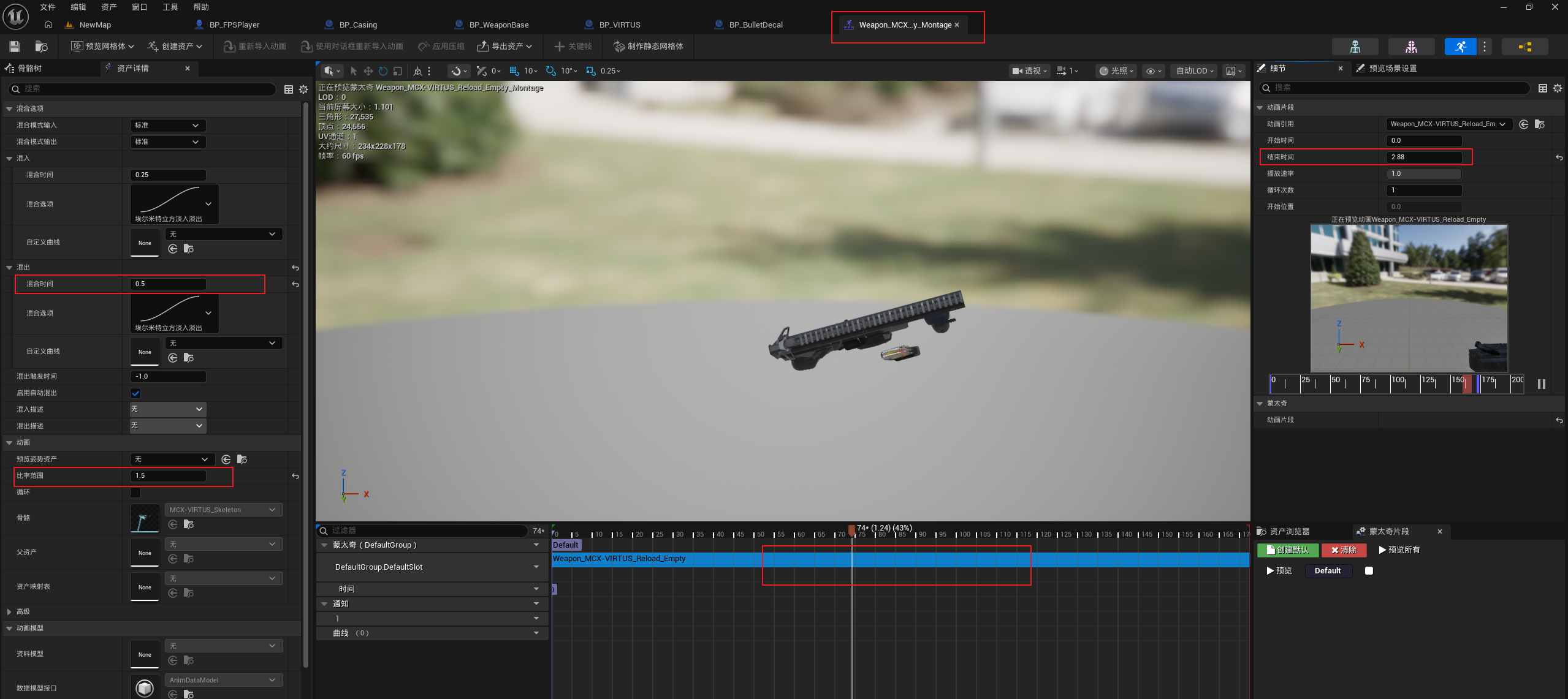Open the create asset dropdown

[175, 47]
